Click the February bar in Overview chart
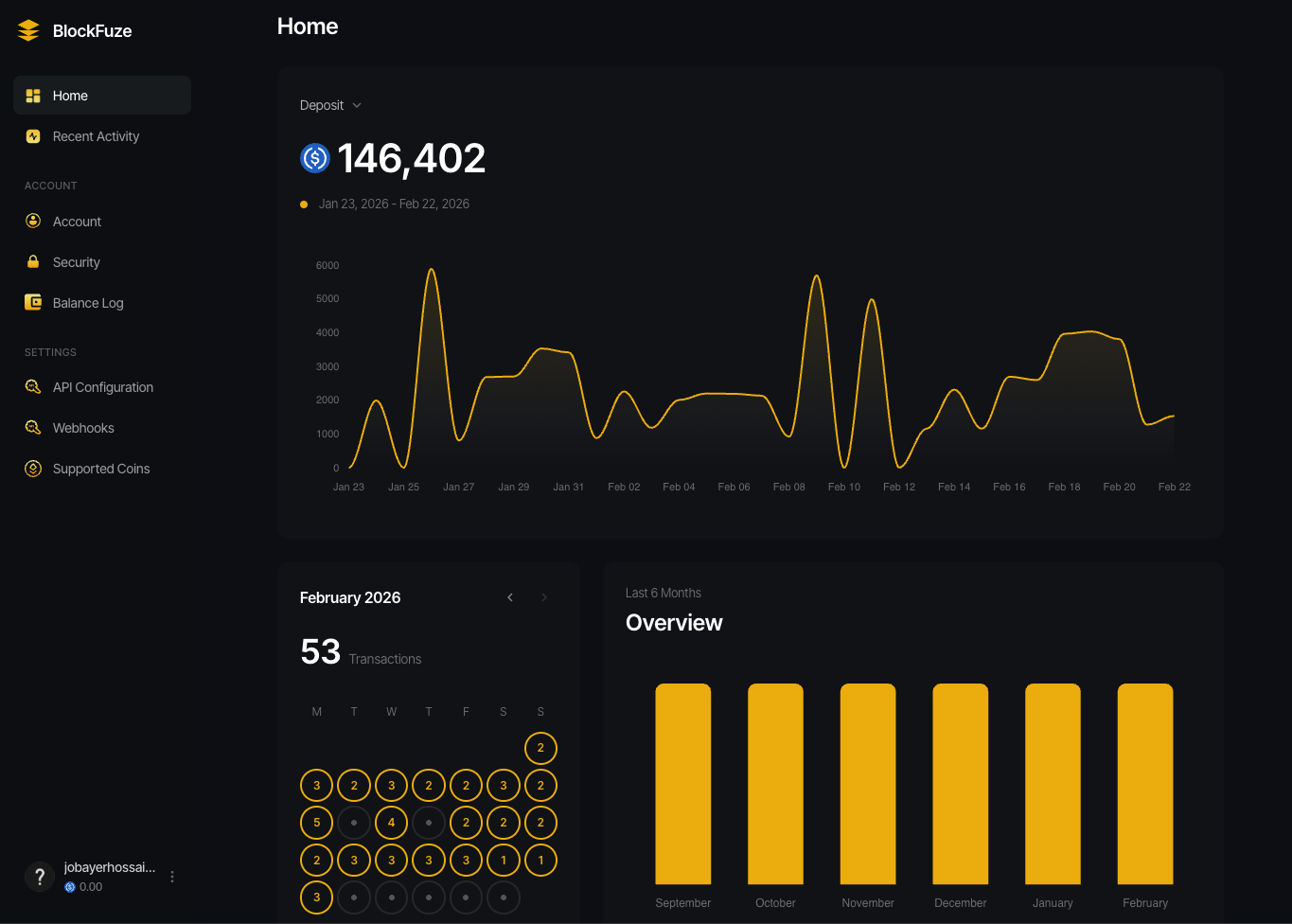Viewport: 1292px width, 924px height. [1145, 784]
